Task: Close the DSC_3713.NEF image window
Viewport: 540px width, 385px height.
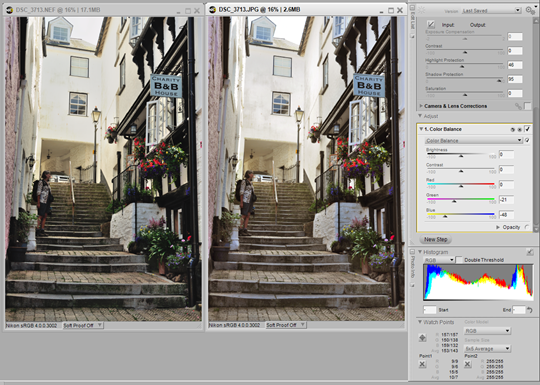Action: pyautogui.click(x=197, y=11)
